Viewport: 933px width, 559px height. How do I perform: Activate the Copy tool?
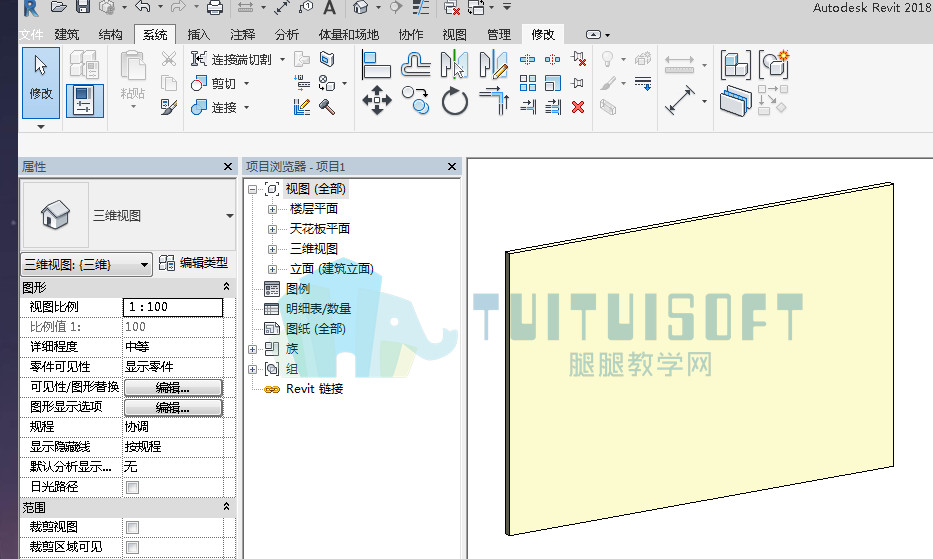[x=415, y=100]
